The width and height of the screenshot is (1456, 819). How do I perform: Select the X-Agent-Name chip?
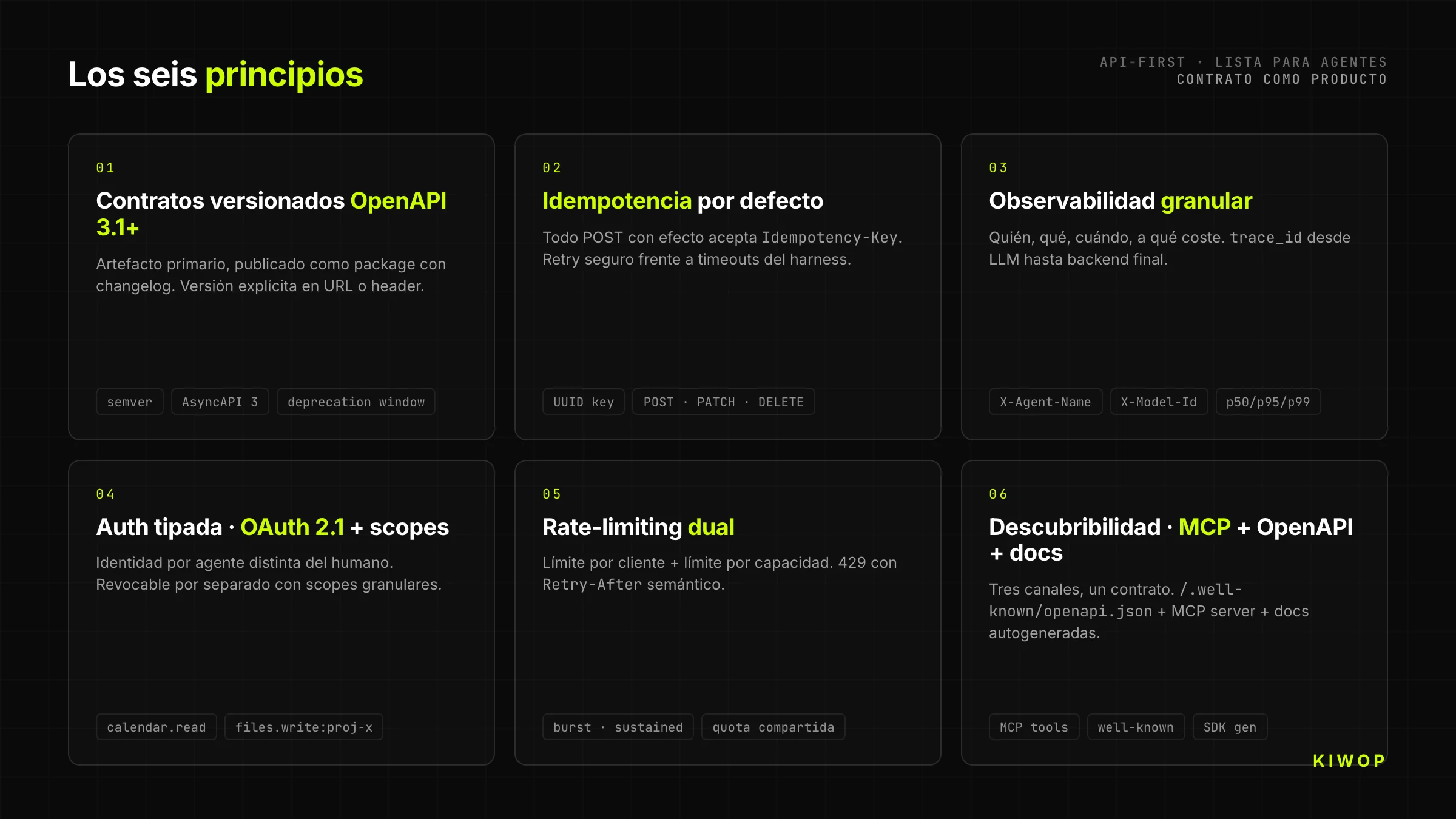[1045, 402]
